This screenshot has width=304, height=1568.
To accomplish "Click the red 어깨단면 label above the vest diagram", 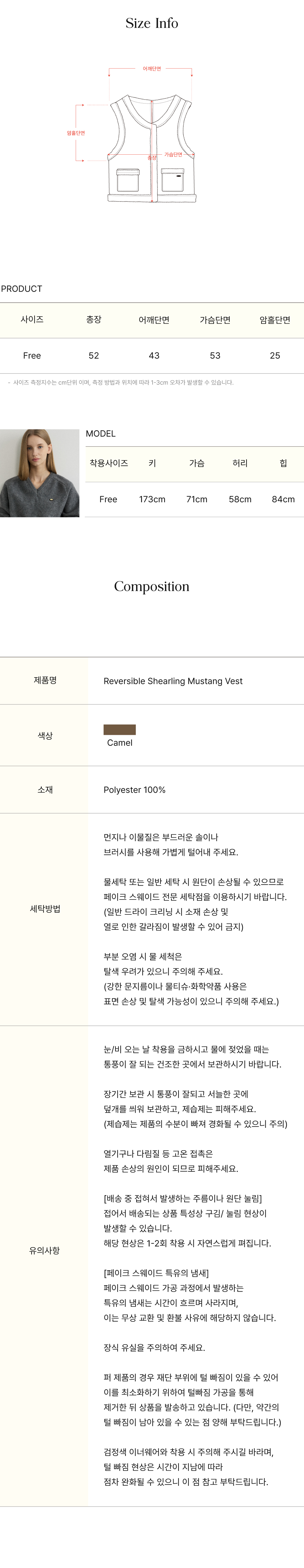I will [151, 69].
